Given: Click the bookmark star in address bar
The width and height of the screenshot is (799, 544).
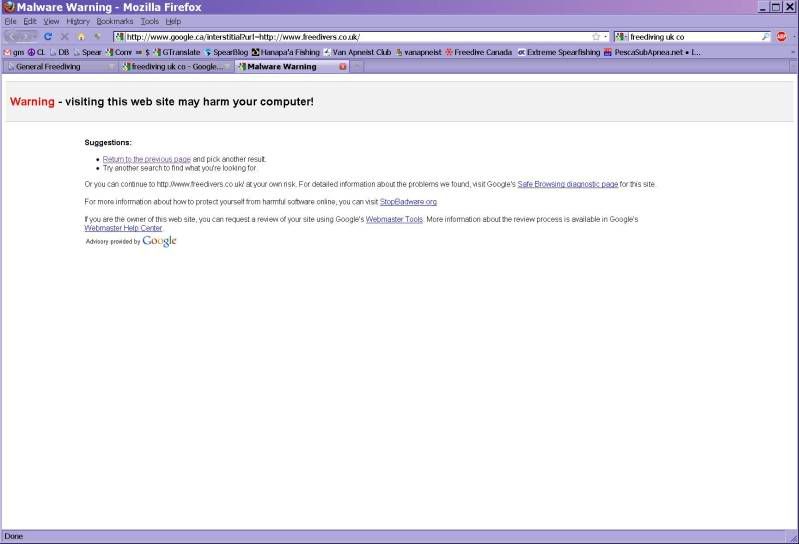Looking at the screenshot, I should click(596, 37).
